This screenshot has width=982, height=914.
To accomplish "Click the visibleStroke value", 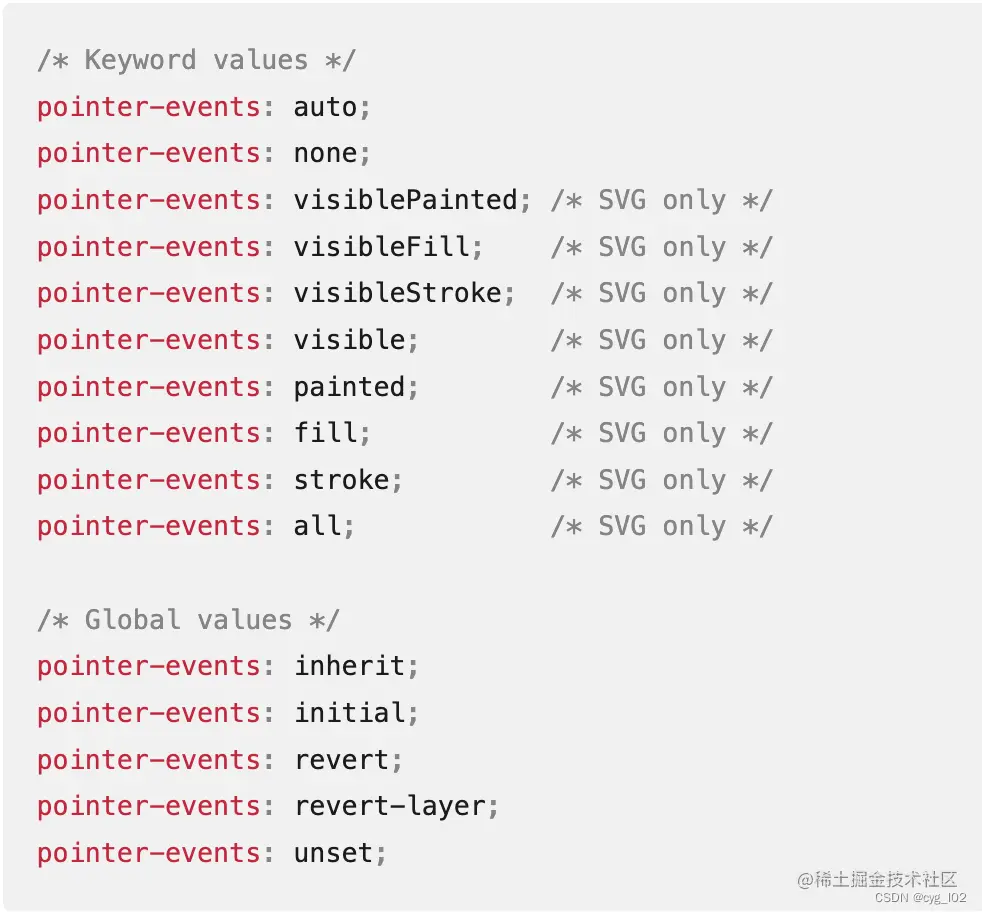I will click(398, 293).
